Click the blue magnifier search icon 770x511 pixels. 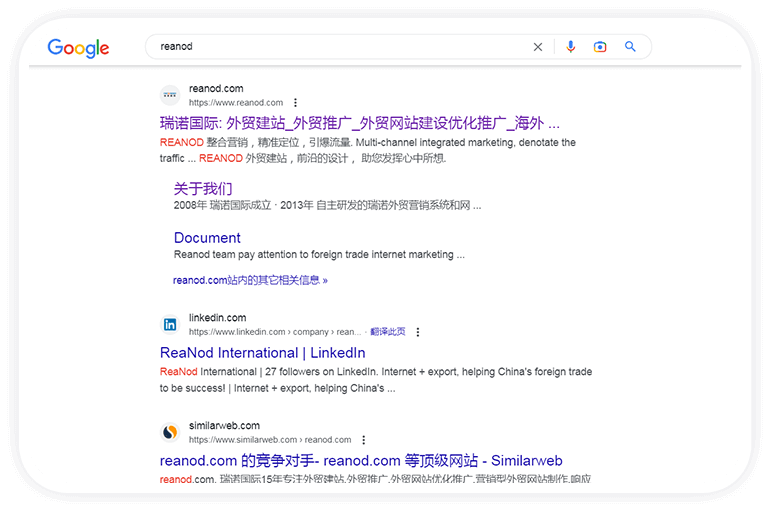click(630, 47)
